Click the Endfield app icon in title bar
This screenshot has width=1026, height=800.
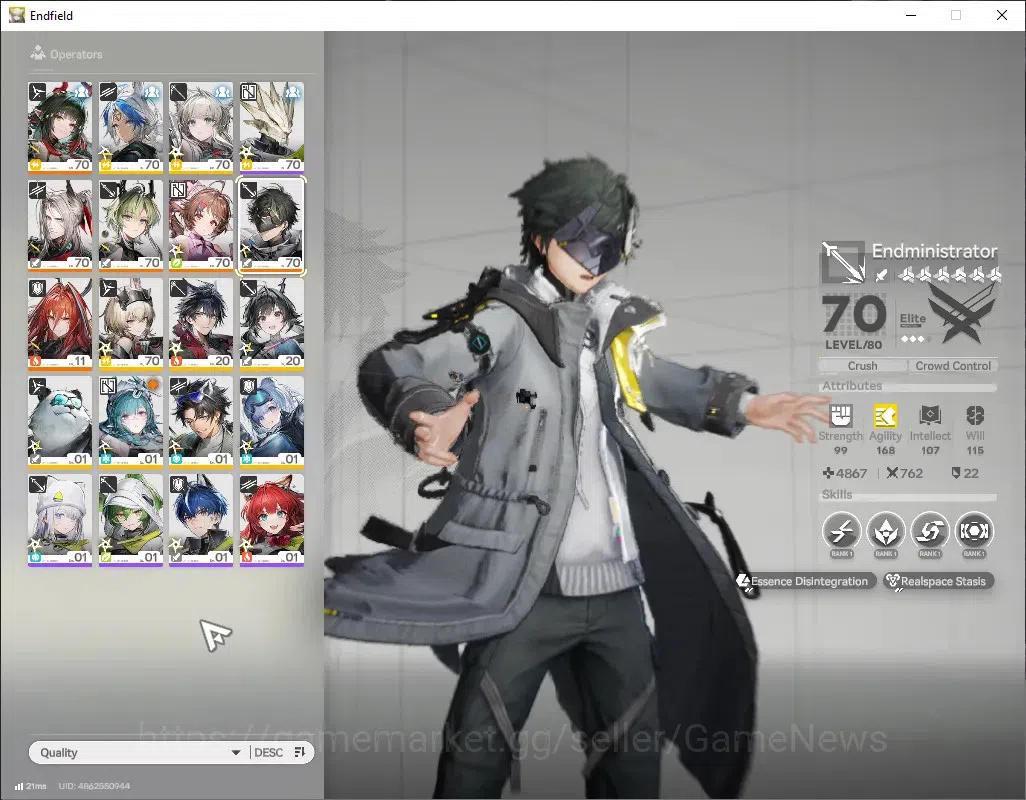tap(16, 15)
